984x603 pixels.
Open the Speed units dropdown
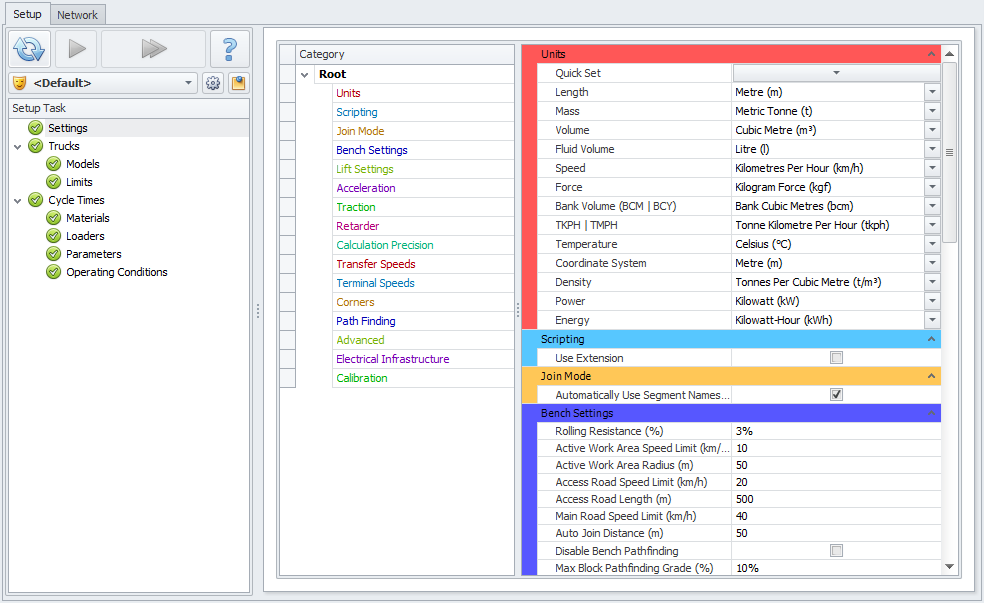coord(932,168)
